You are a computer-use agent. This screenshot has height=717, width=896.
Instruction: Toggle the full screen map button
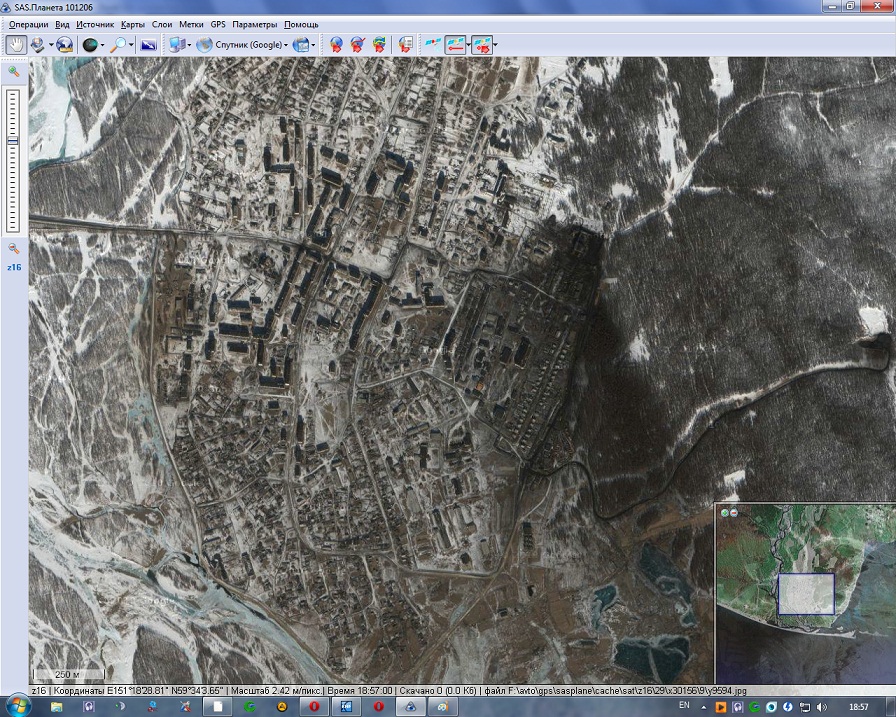point(148,44)
